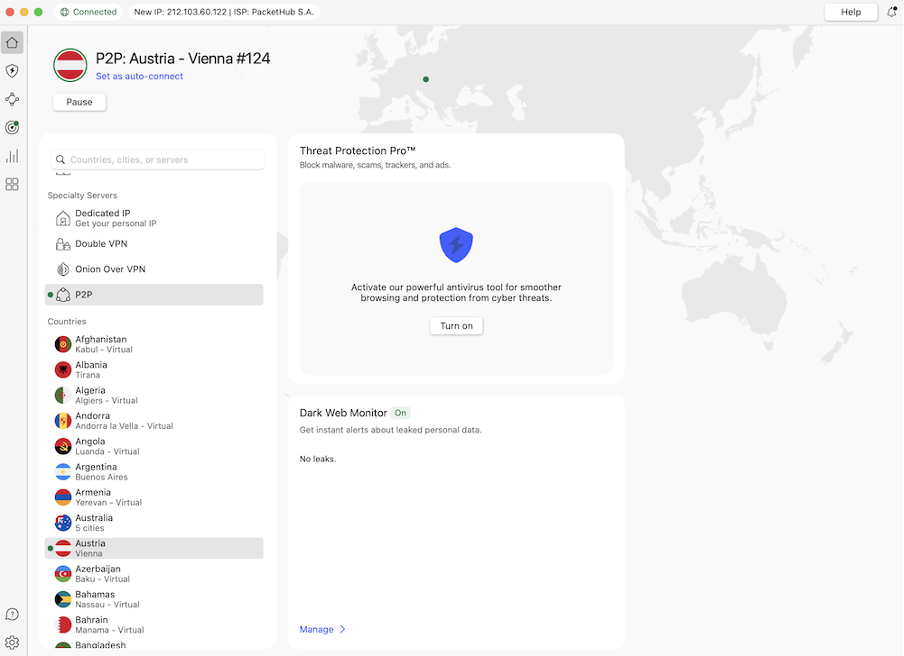904x656 pixels.
Task: Connect to Armenia Yerevan - Virtual
Action: [x=154, y=497]
